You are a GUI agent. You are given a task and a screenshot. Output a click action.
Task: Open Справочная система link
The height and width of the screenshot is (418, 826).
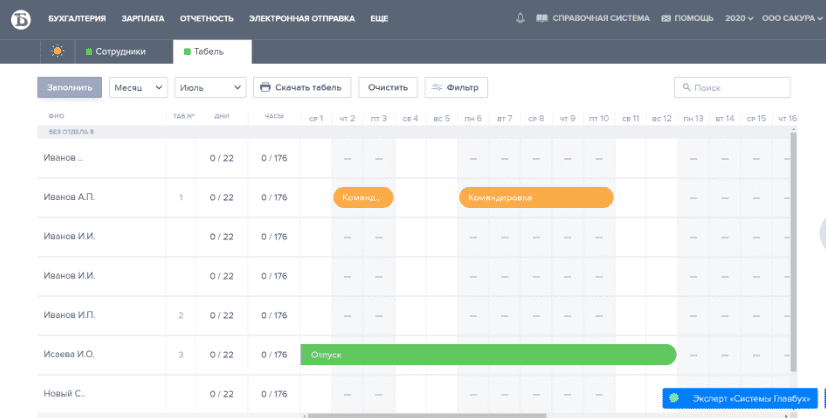click(x=593, y=18)
